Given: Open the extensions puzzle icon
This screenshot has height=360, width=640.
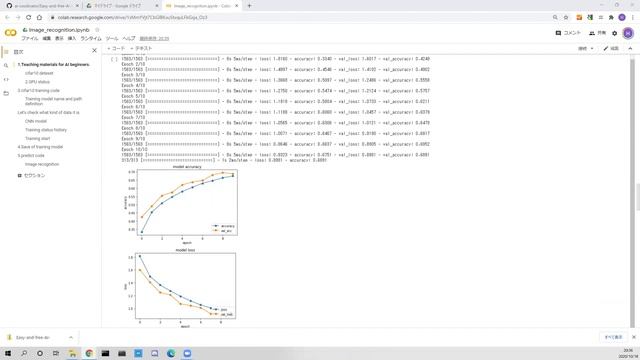Looking at the screenshot, I should 611,18.
